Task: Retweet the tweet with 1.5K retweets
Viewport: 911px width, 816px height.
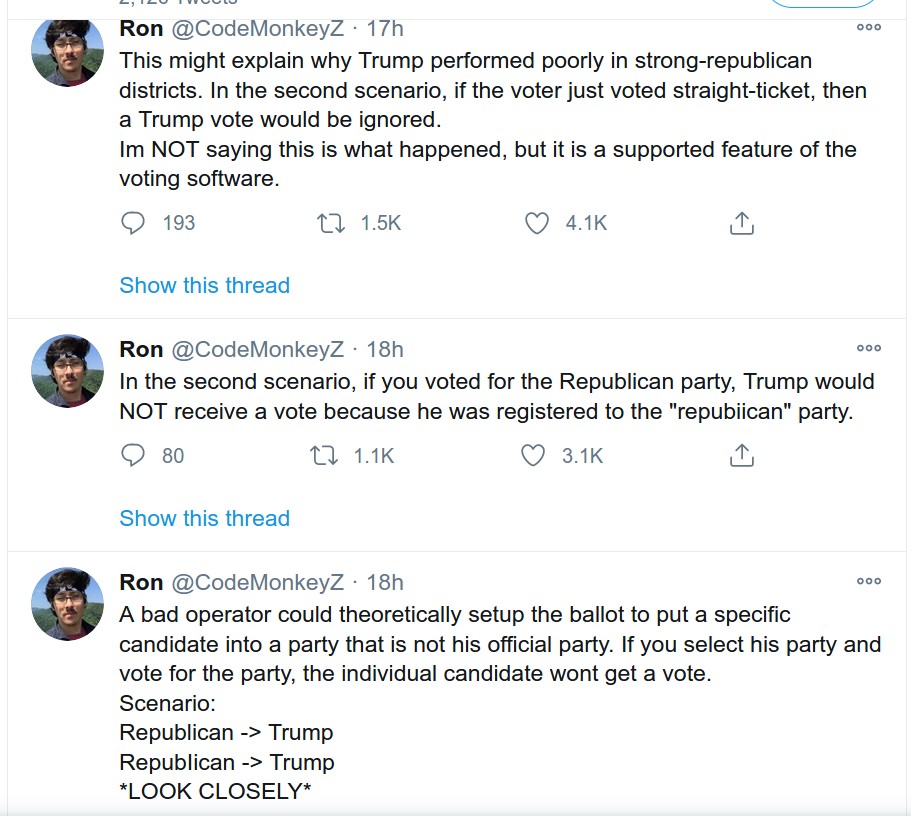Action: coord(331,223)
